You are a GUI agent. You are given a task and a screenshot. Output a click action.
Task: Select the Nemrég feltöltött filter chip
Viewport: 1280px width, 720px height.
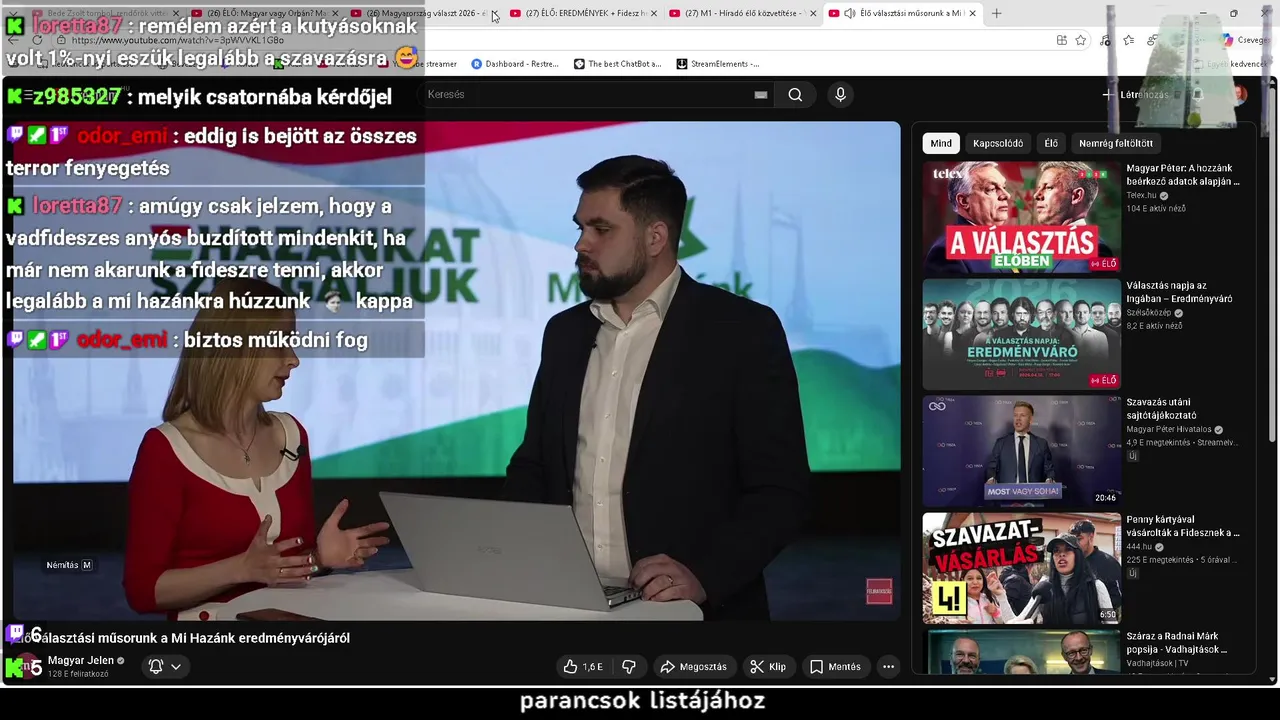[1116, 143]
